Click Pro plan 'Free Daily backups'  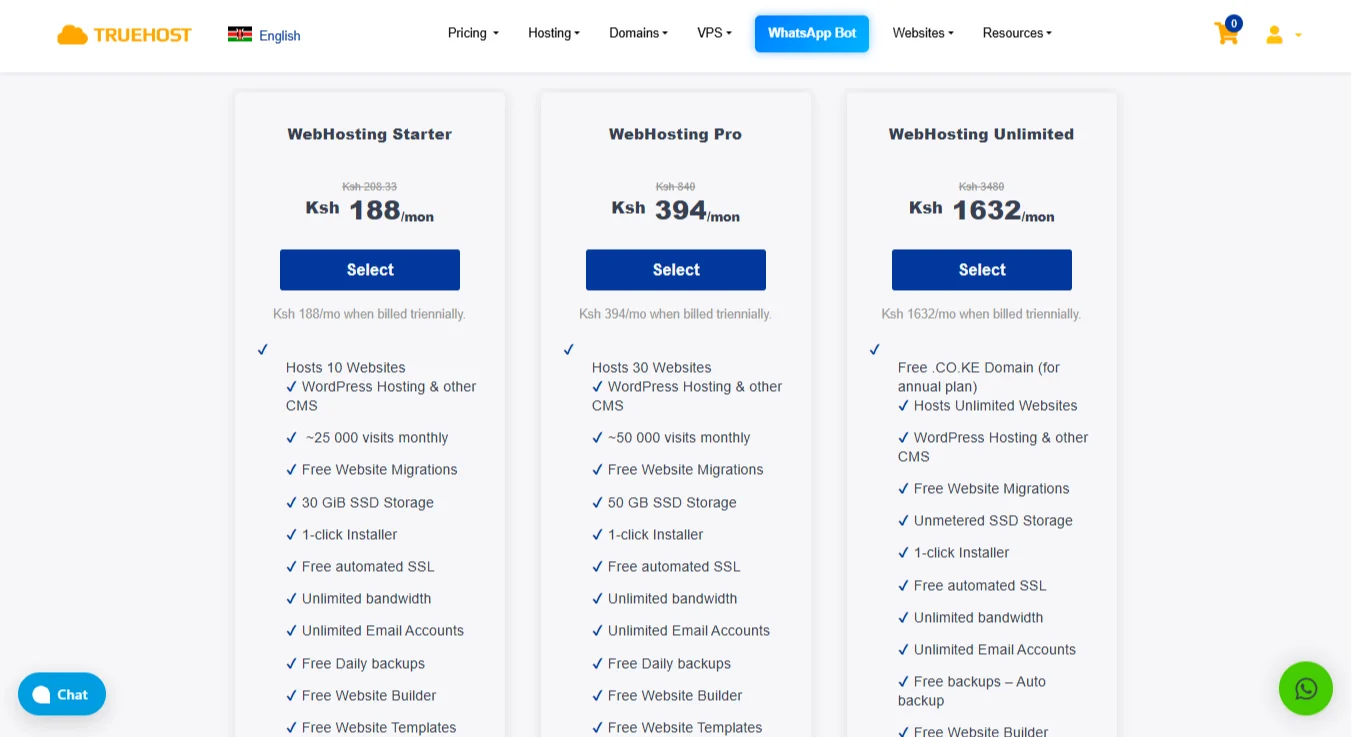coord(669,664)
